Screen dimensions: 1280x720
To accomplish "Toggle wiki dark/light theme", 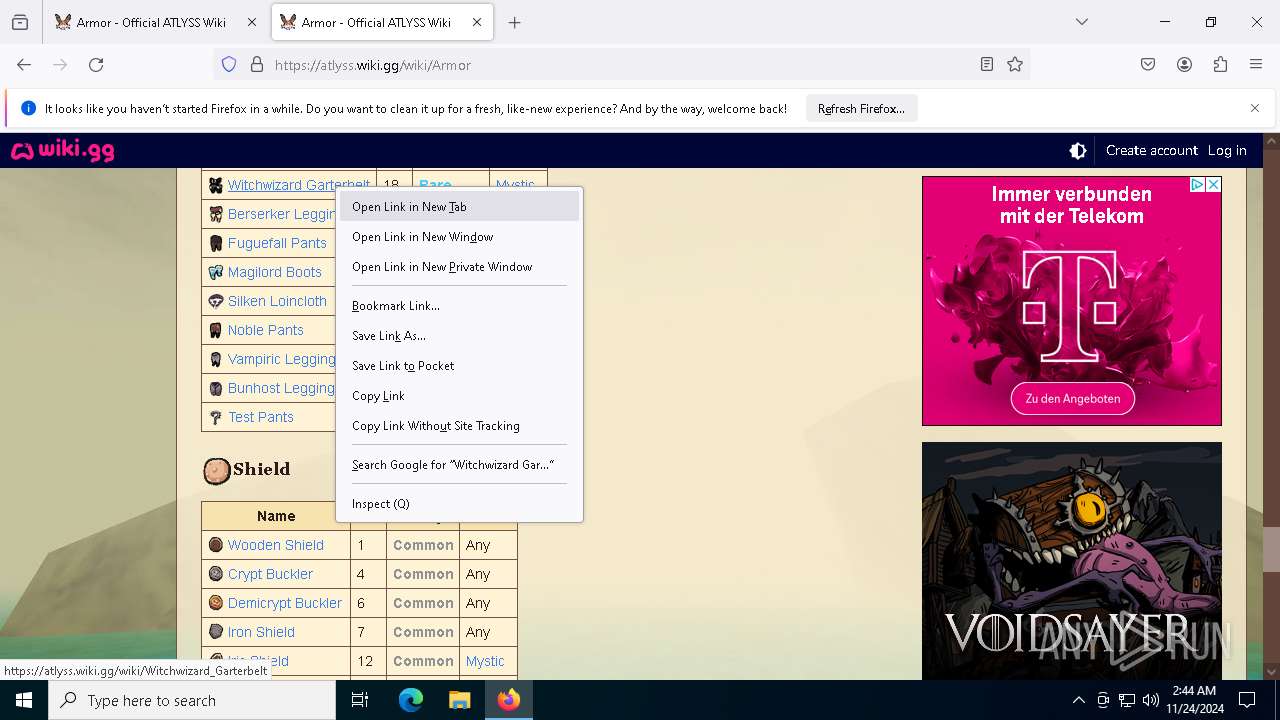I will coord(1078,151).
